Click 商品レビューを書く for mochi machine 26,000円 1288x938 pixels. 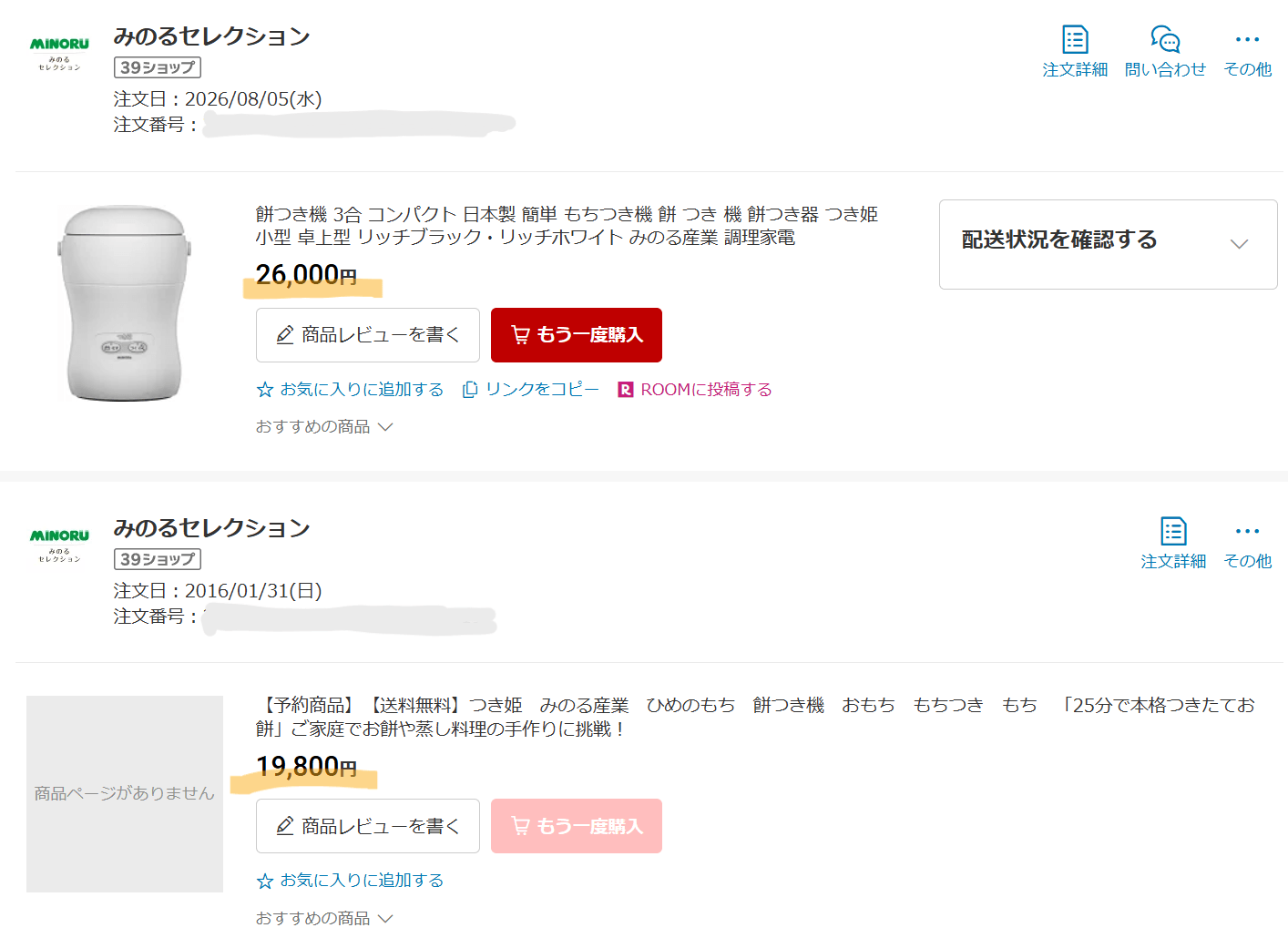368,335
